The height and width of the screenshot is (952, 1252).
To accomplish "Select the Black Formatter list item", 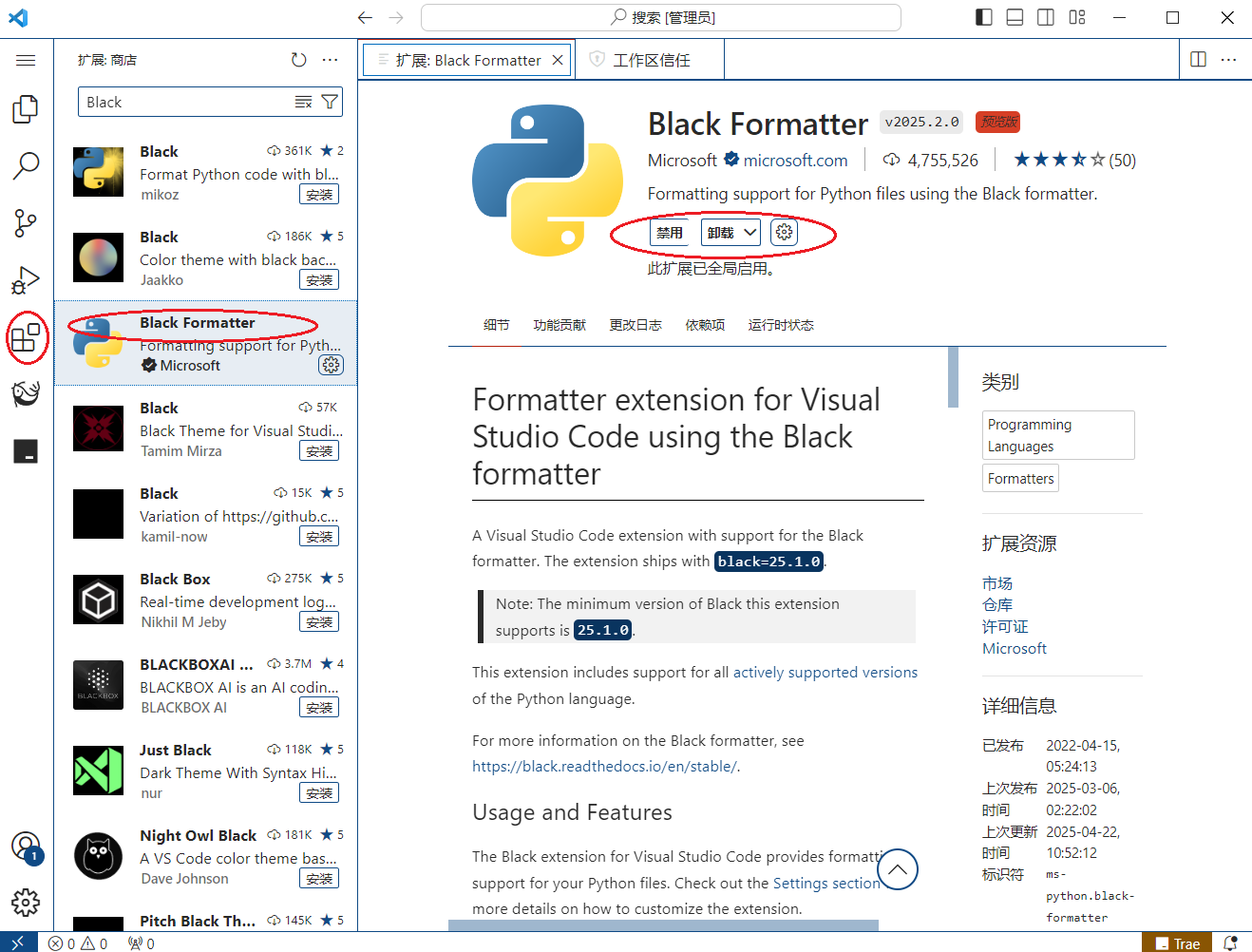I will pyautogui.click(x=206, y=343).
